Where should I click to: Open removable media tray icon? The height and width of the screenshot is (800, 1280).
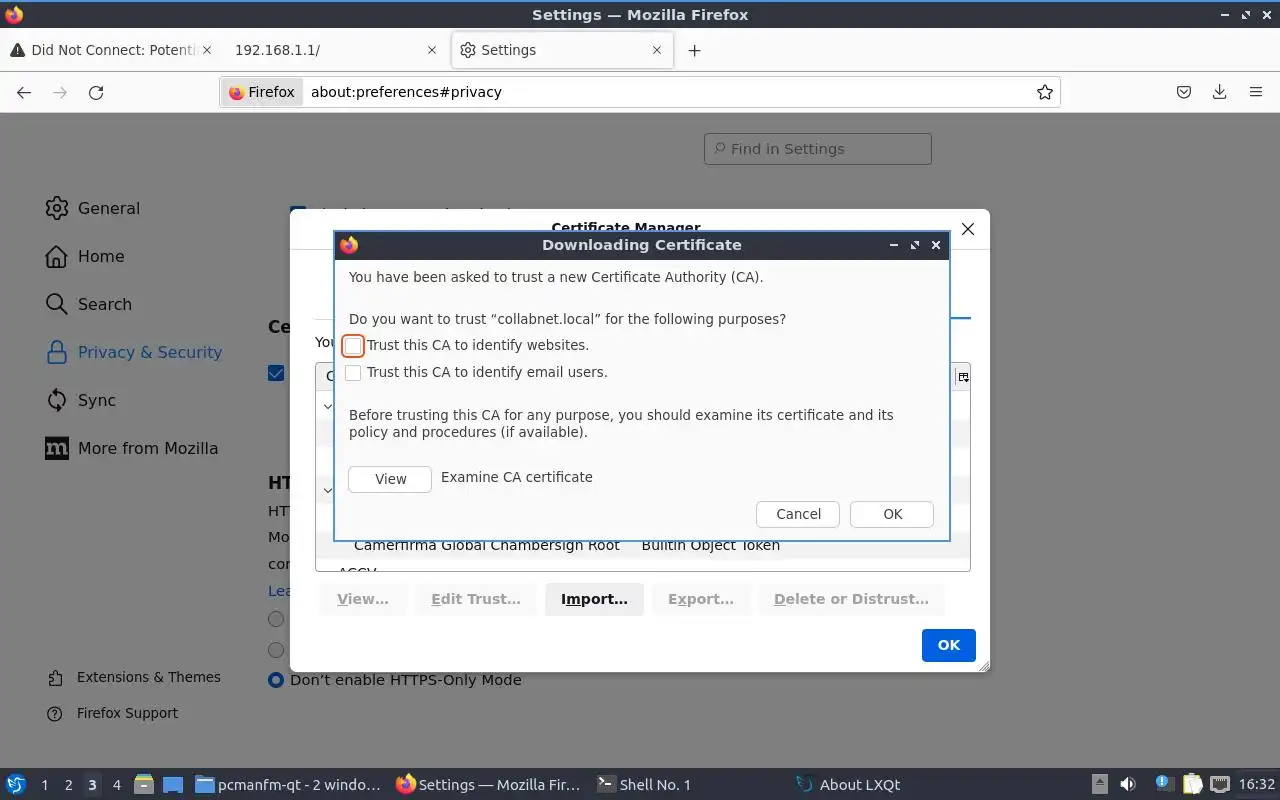1099,784
